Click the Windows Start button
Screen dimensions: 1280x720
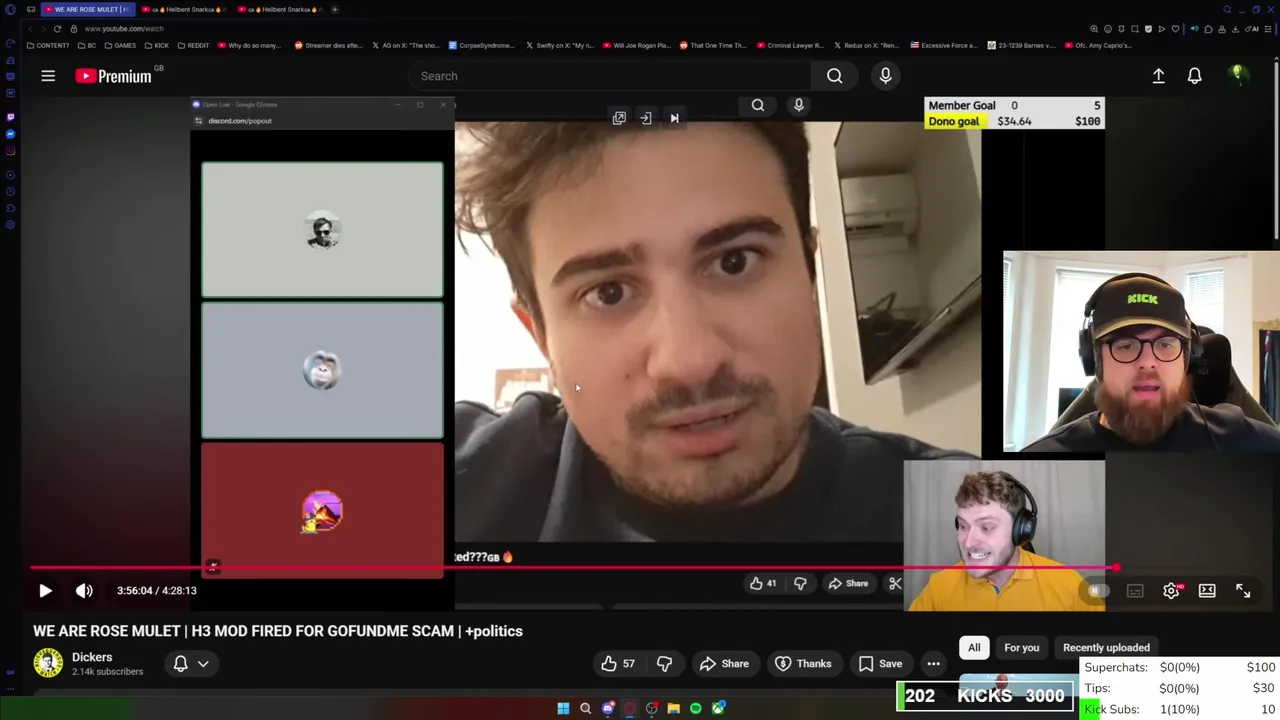pyautogui.click(x=563, y=708)
